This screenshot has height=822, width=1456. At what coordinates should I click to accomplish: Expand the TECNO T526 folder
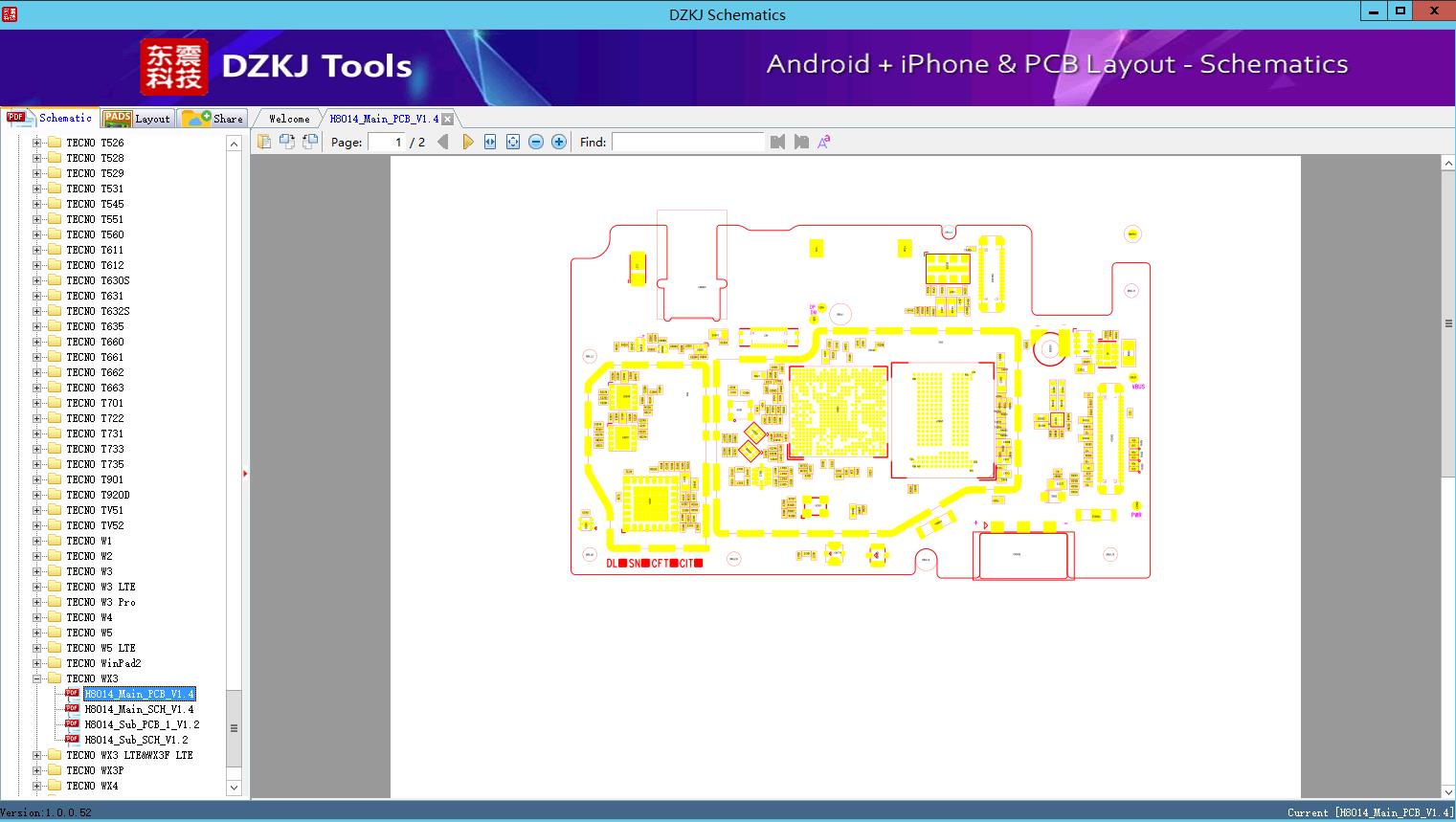coord(36,143)
